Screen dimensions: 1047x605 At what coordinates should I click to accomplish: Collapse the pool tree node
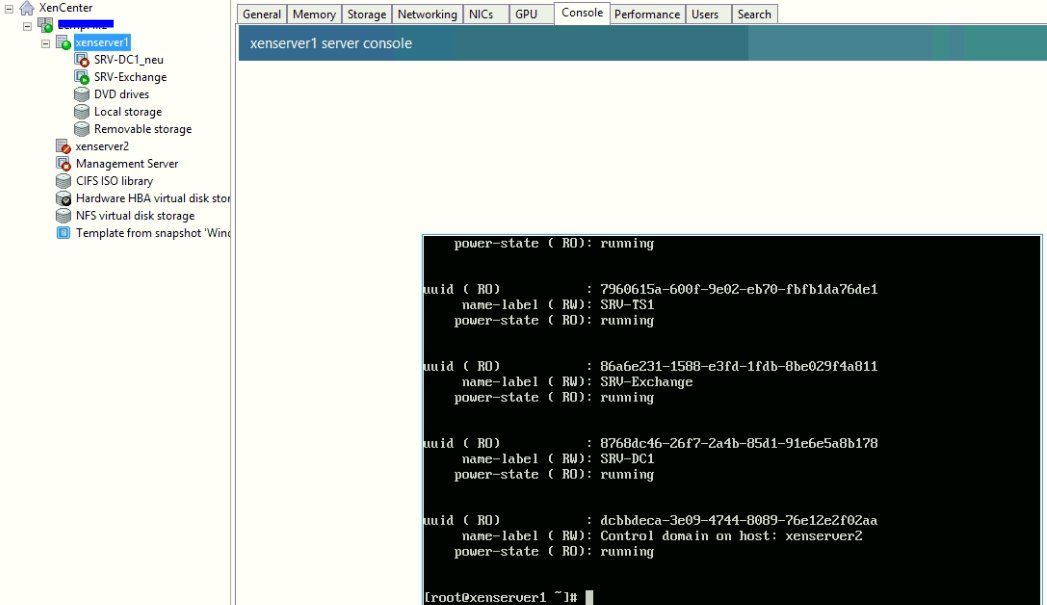point(27,26)
